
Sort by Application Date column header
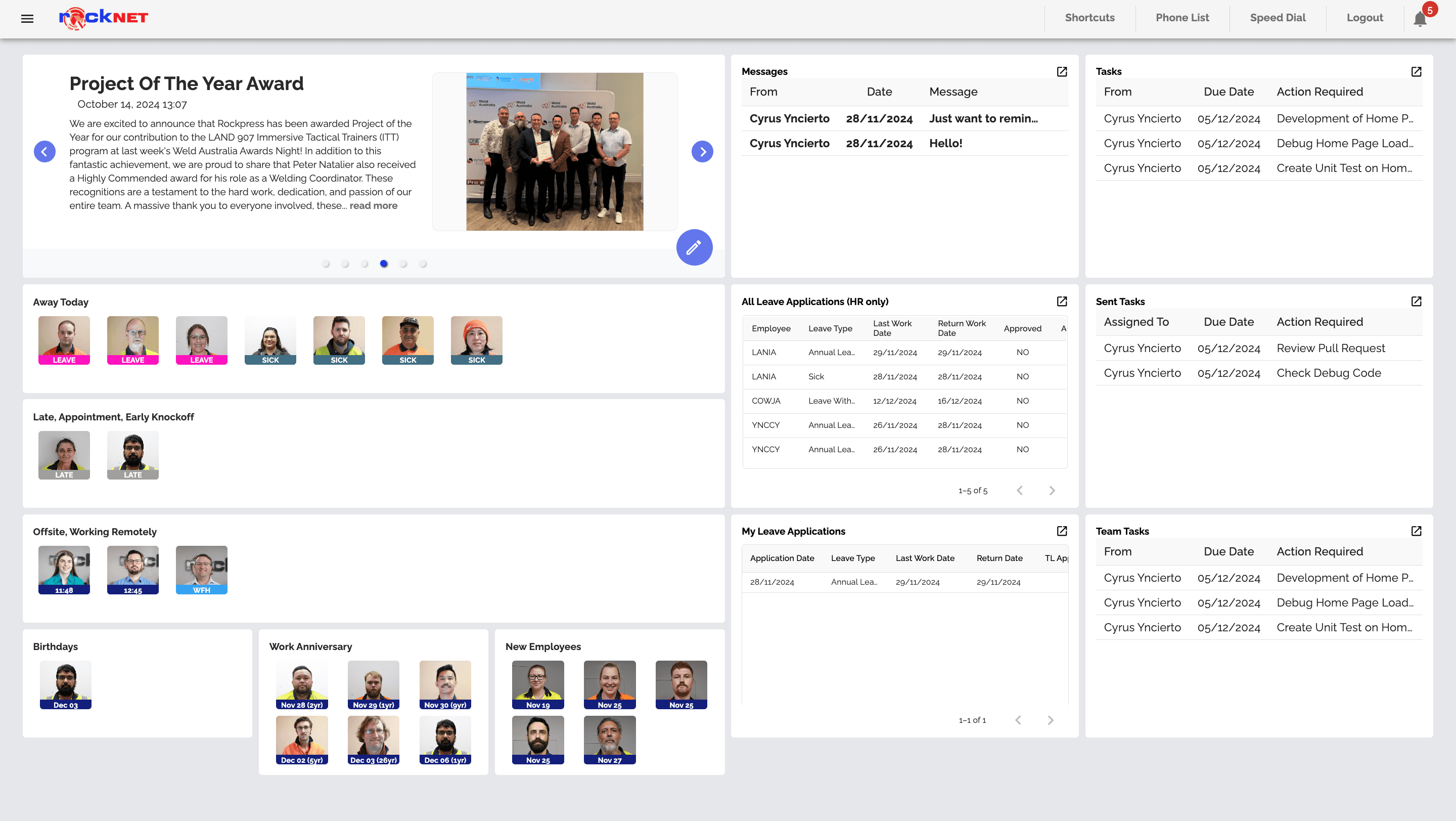(782, 558)
